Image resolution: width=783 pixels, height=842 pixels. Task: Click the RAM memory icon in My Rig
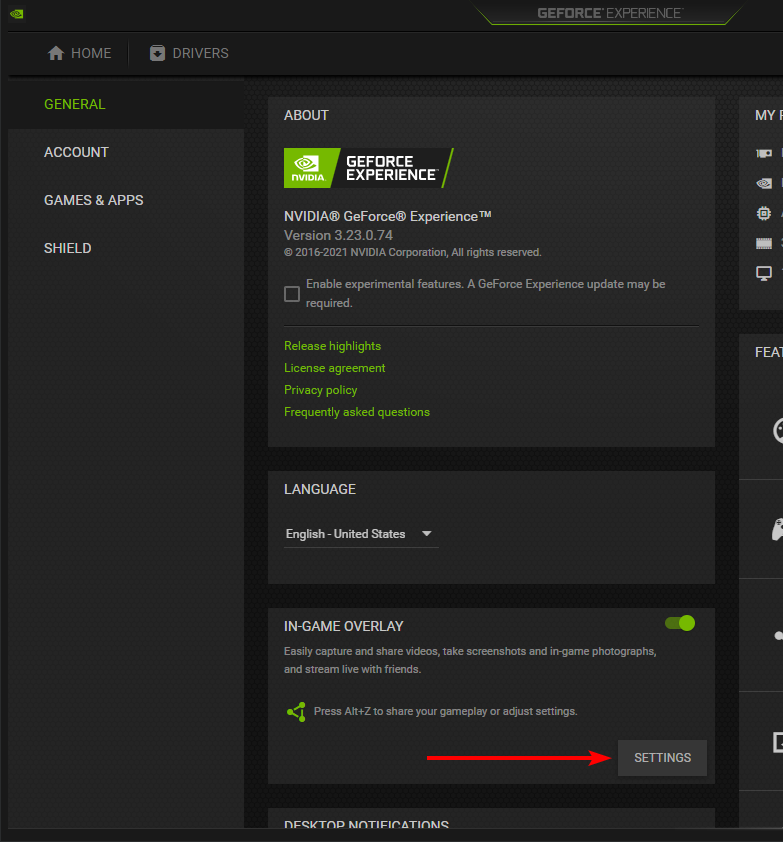coord(764,244)
